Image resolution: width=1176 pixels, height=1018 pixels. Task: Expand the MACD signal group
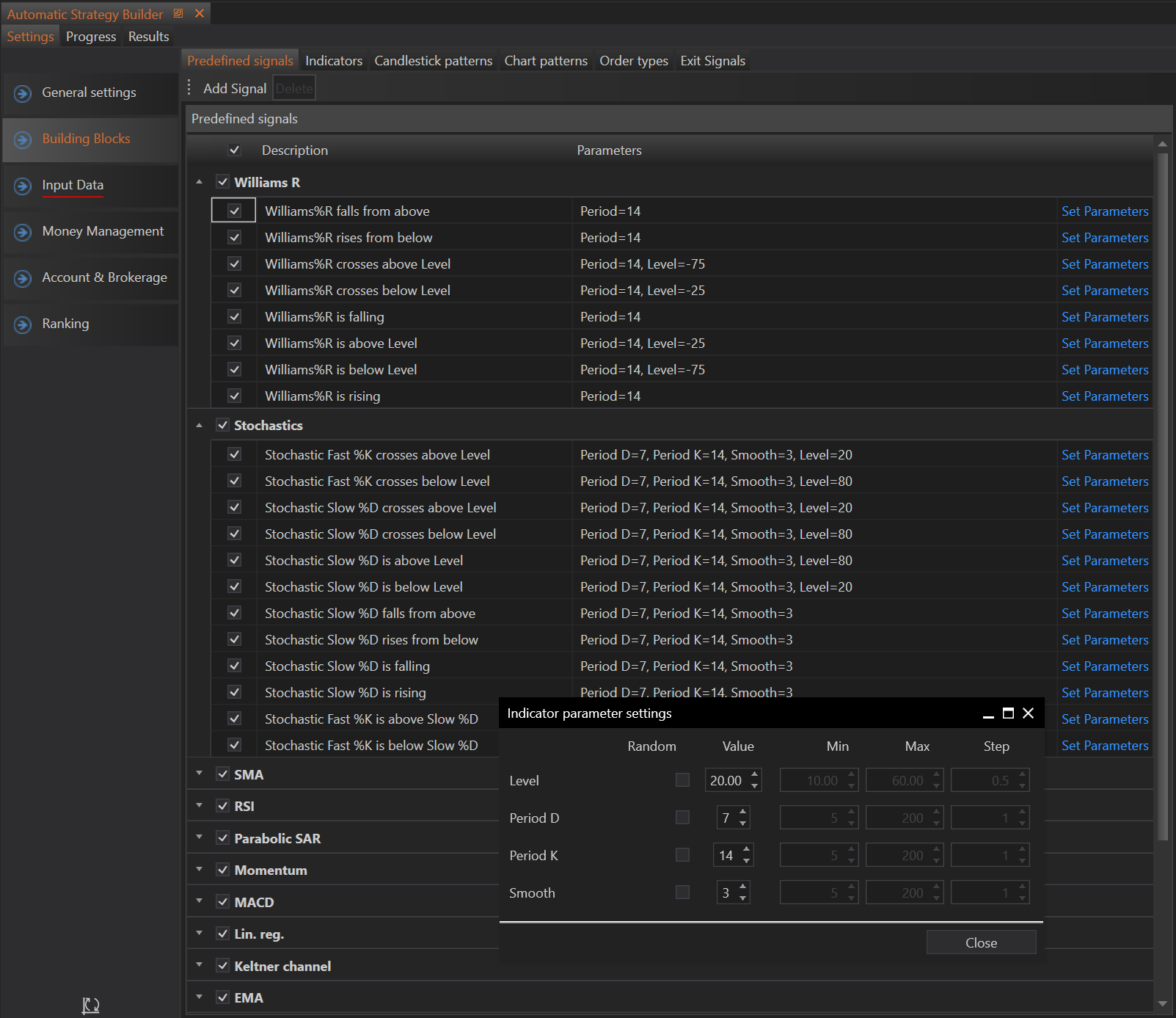tap(200, 901)
